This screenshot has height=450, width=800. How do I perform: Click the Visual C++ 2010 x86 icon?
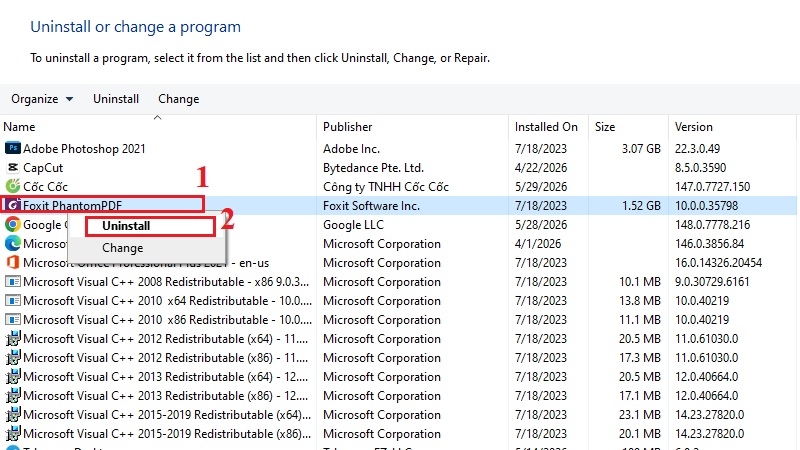coord(13,319)
